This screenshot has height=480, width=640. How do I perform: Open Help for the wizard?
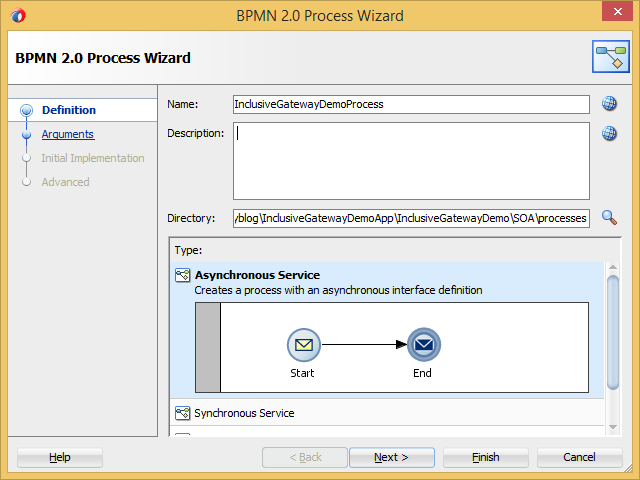[x=60, y=457]
